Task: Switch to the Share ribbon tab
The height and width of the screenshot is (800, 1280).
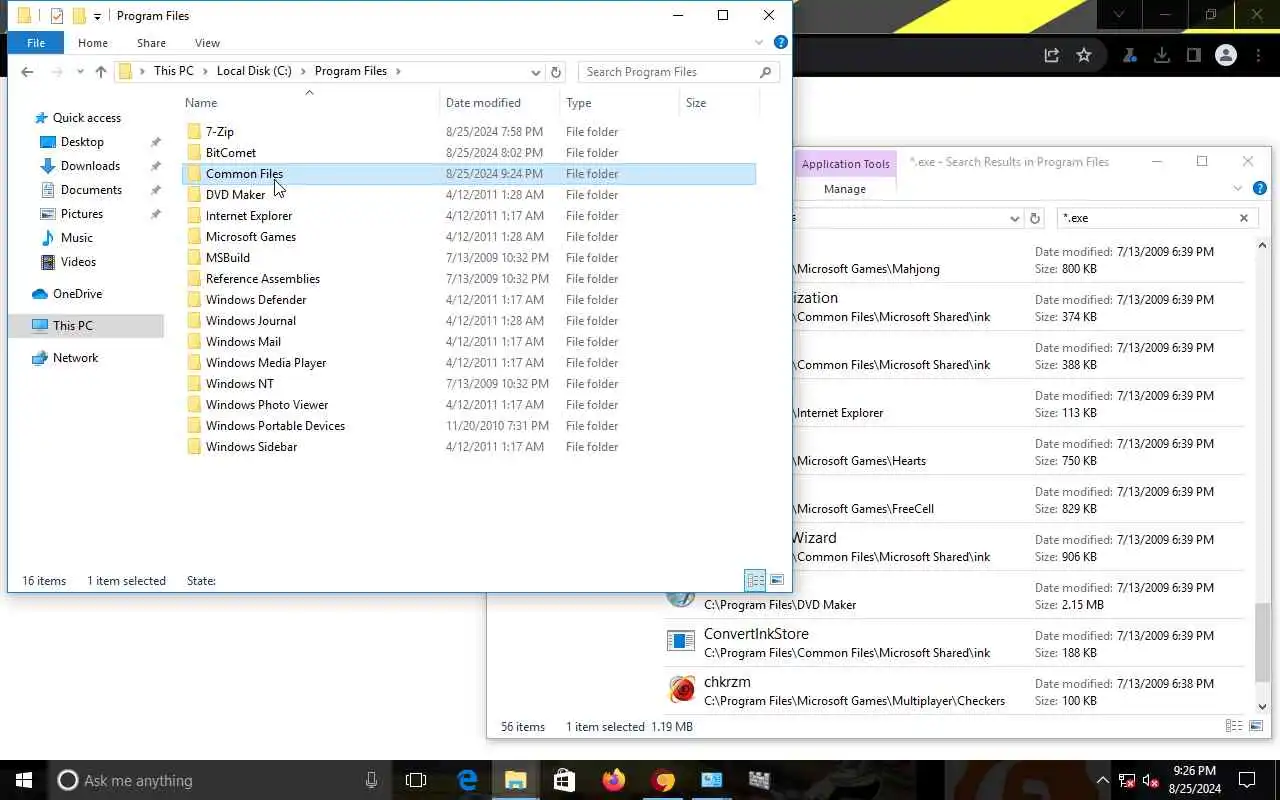Action: pos(152,43)
